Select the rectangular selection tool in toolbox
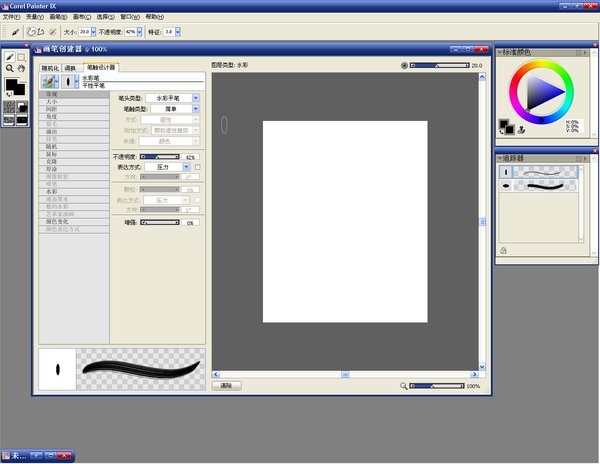 tap(21, 57)
